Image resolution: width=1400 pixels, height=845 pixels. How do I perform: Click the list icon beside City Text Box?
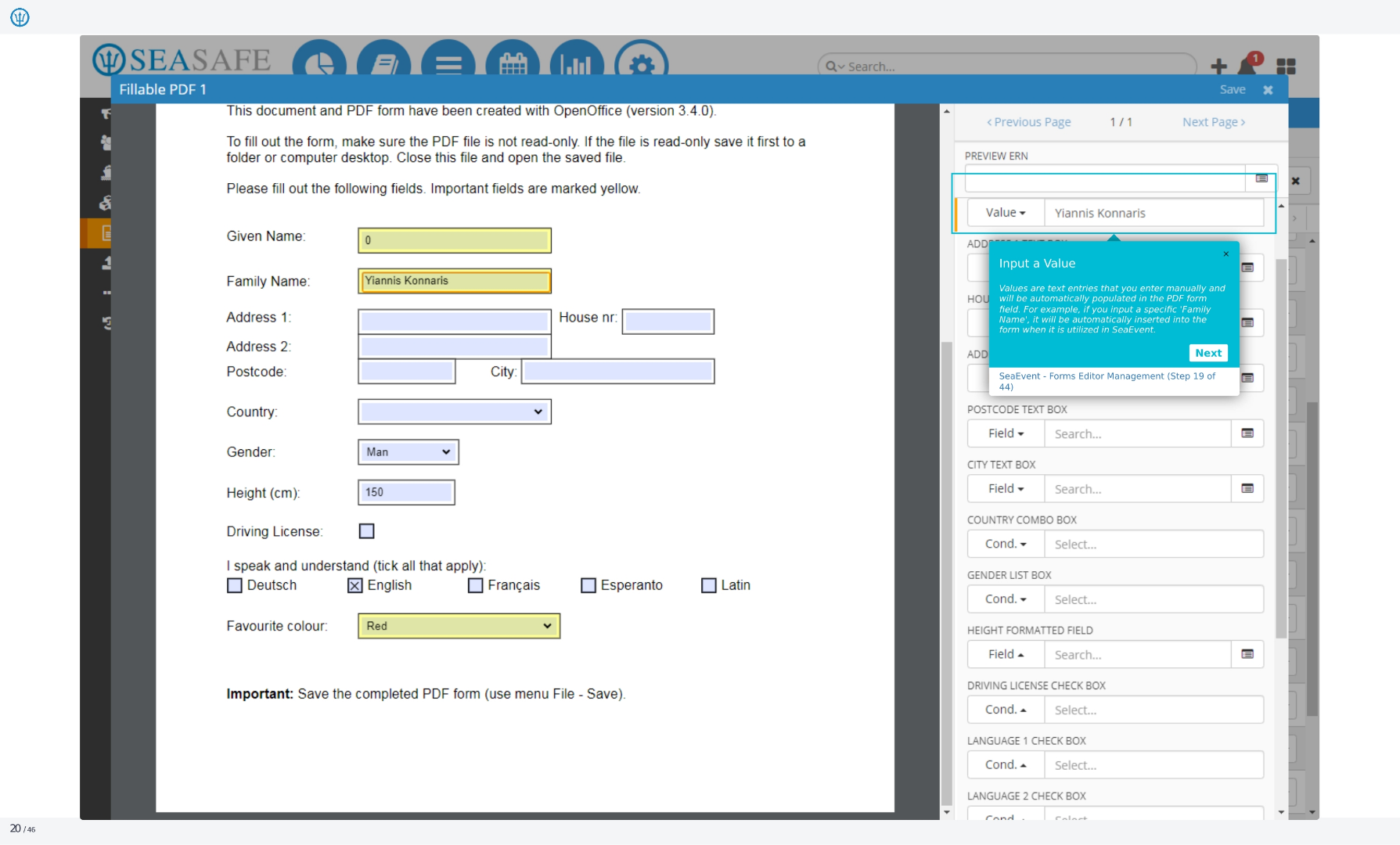pyautogui.click(x=1247, y=489)
